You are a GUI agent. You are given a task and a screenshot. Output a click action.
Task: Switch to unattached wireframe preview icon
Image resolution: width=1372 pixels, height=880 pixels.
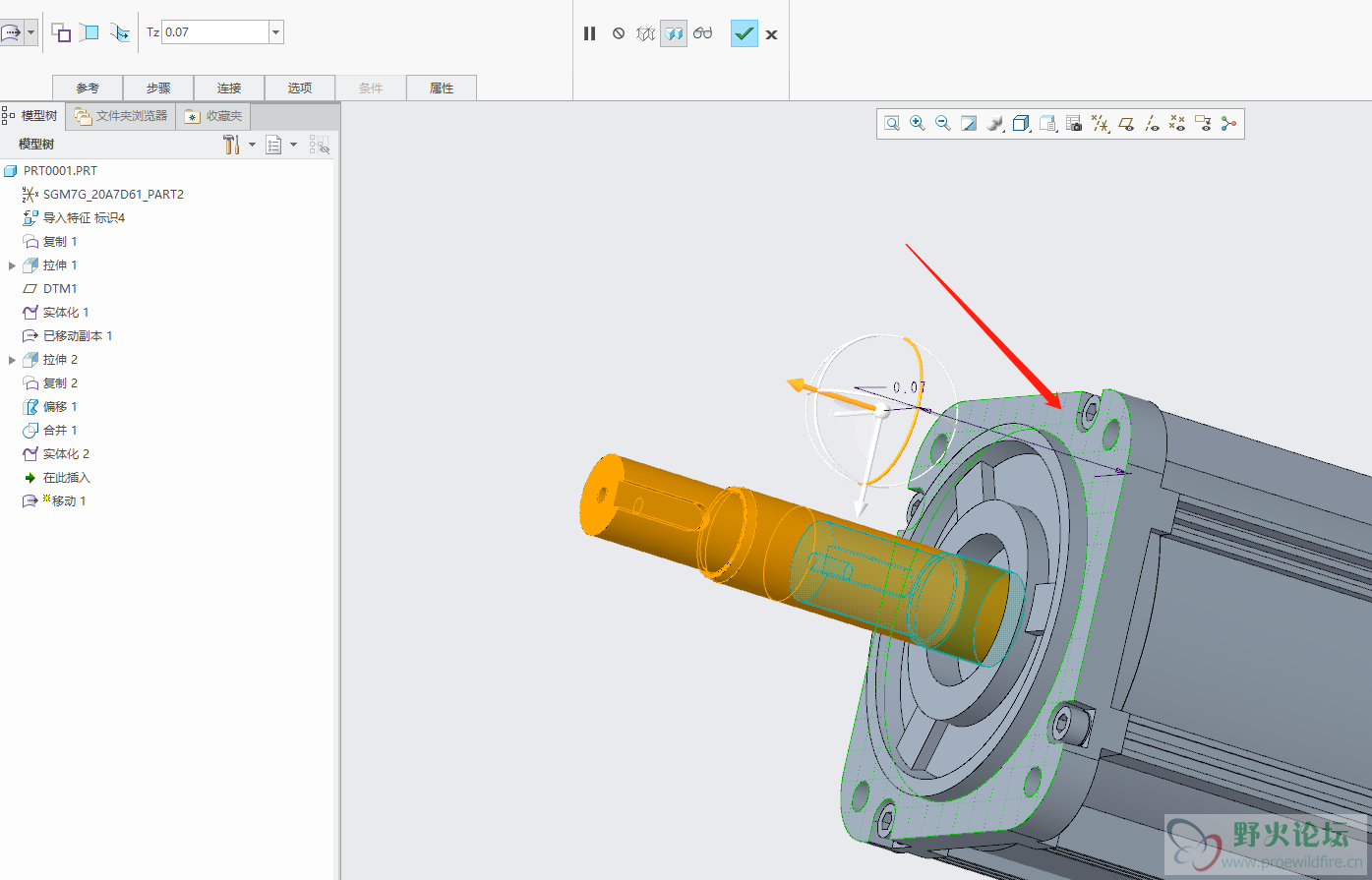(x=645, y=33)
